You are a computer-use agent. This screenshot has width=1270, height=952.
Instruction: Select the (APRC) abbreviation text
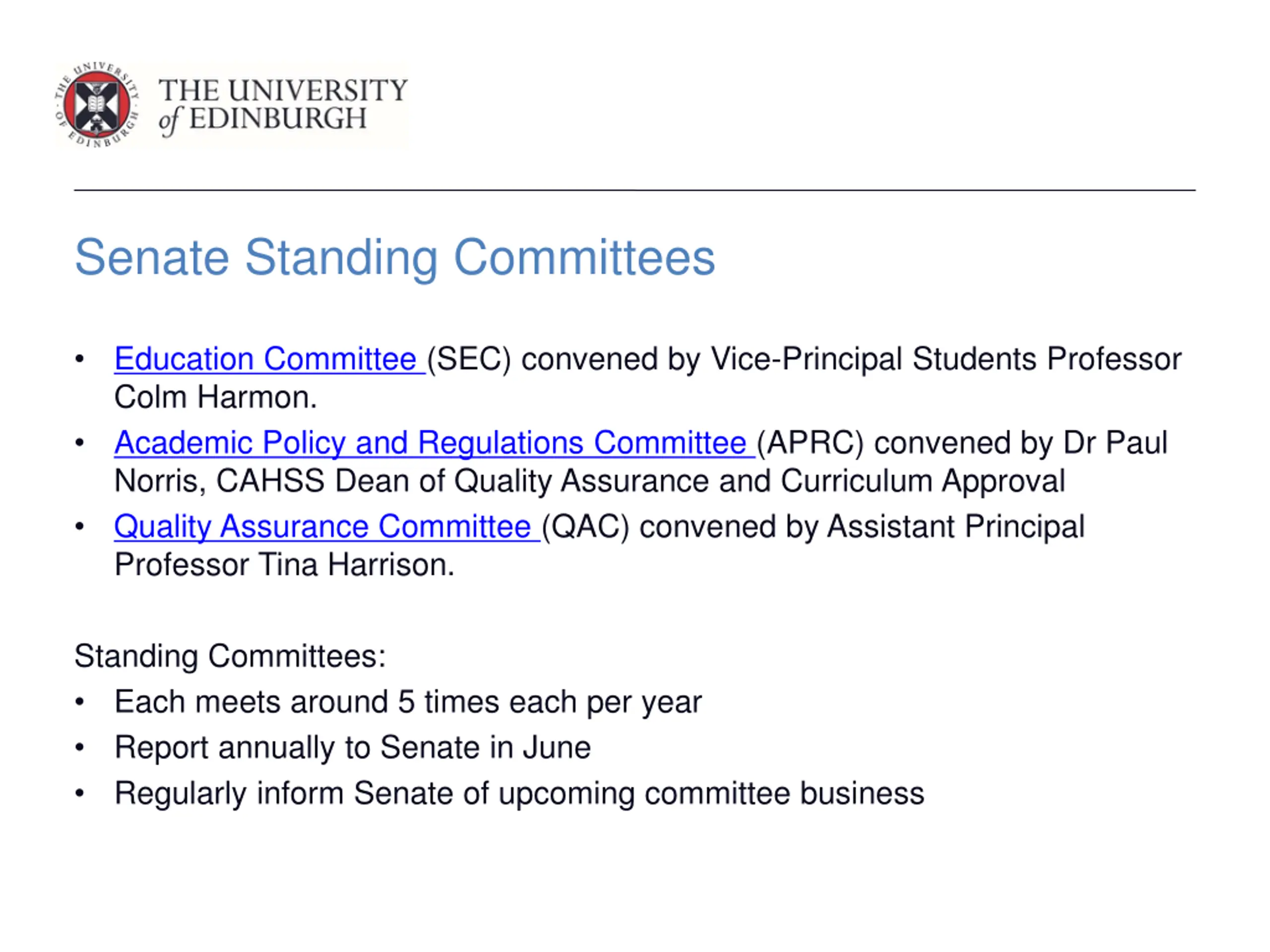[x=810, y=443]
